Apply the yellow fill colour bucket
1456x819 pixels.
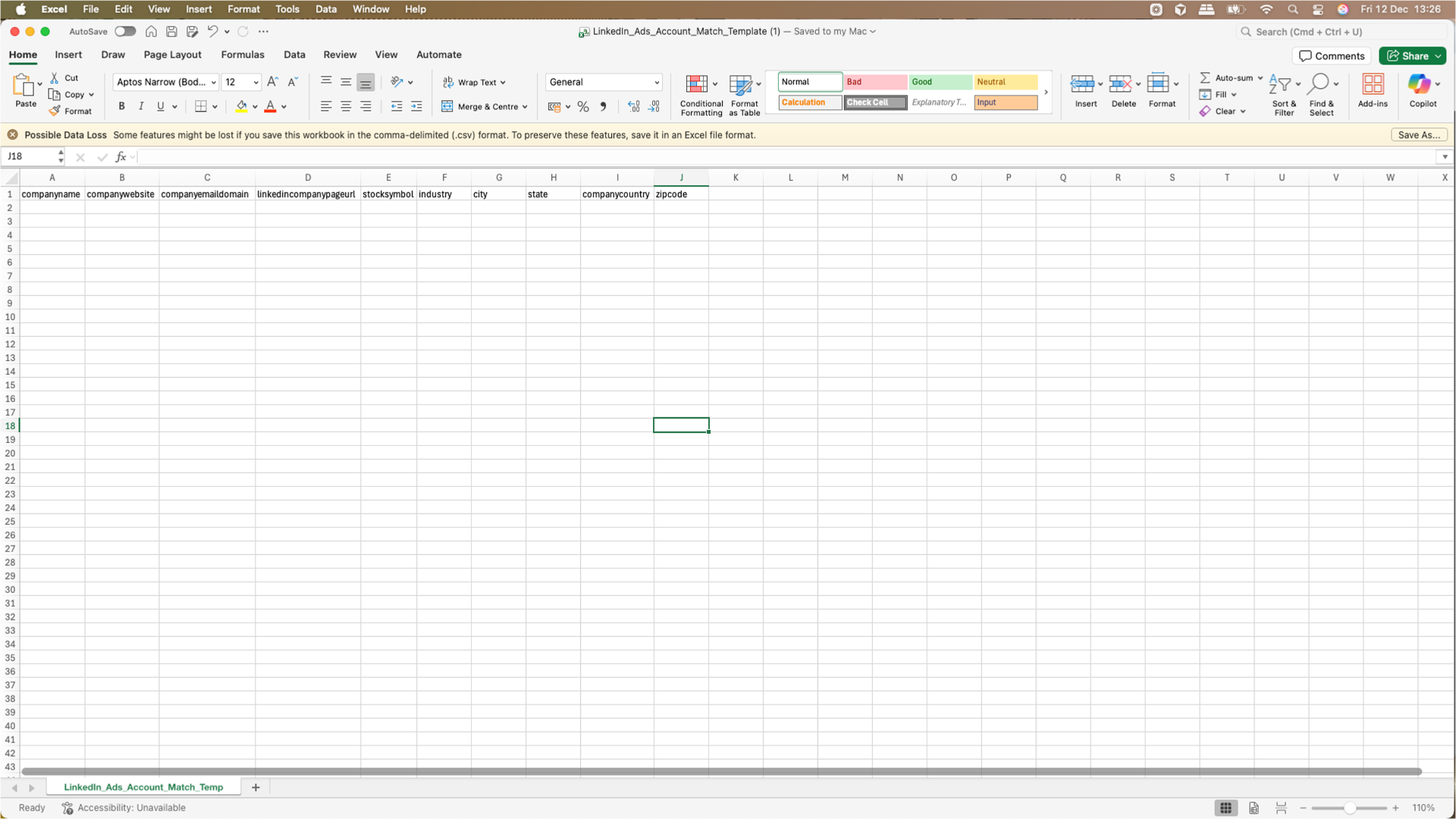click(x=241, y=107)
